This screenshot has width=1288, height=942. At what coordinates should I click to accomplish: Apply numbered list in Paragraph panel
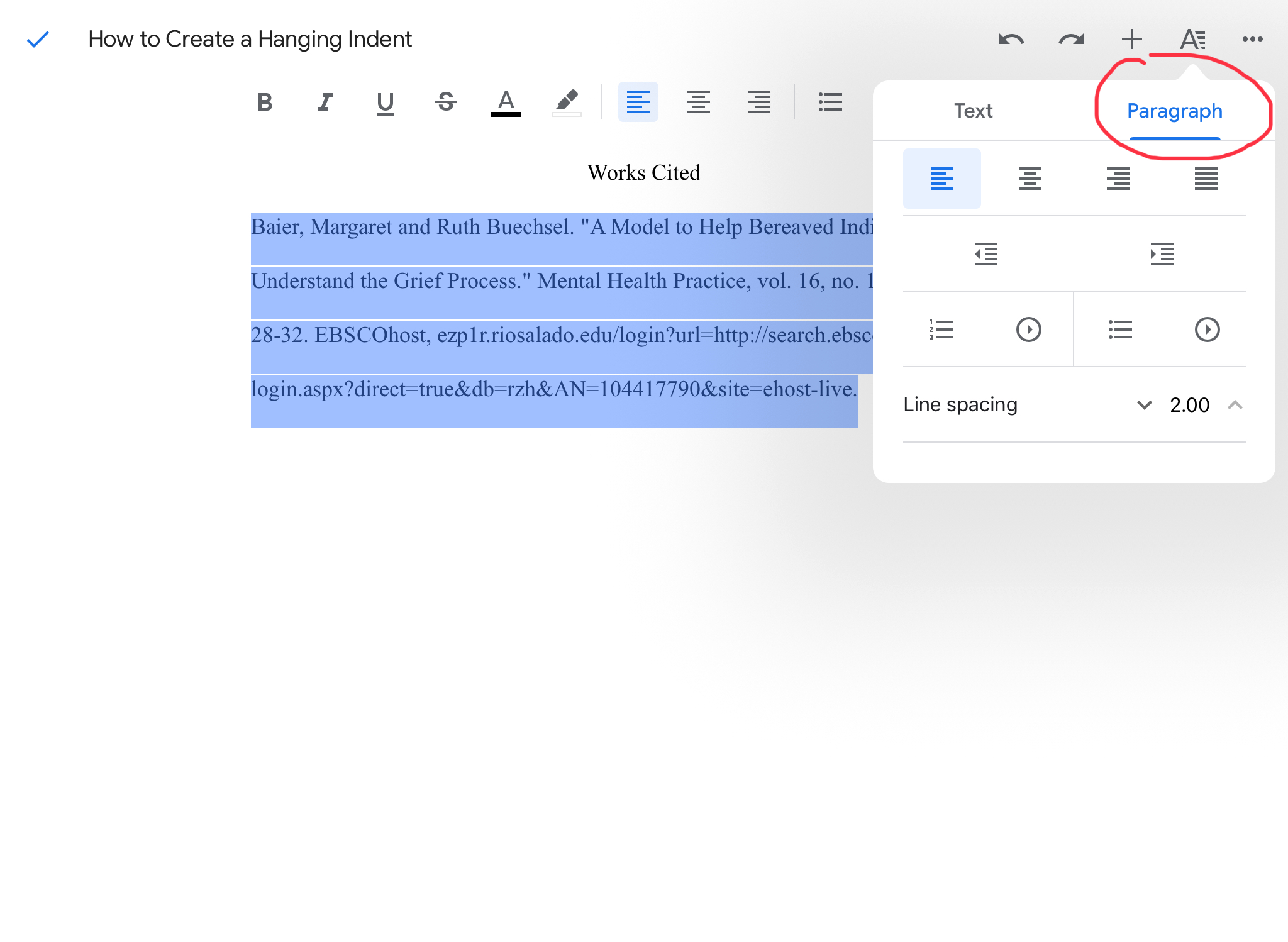coord(941,330)
